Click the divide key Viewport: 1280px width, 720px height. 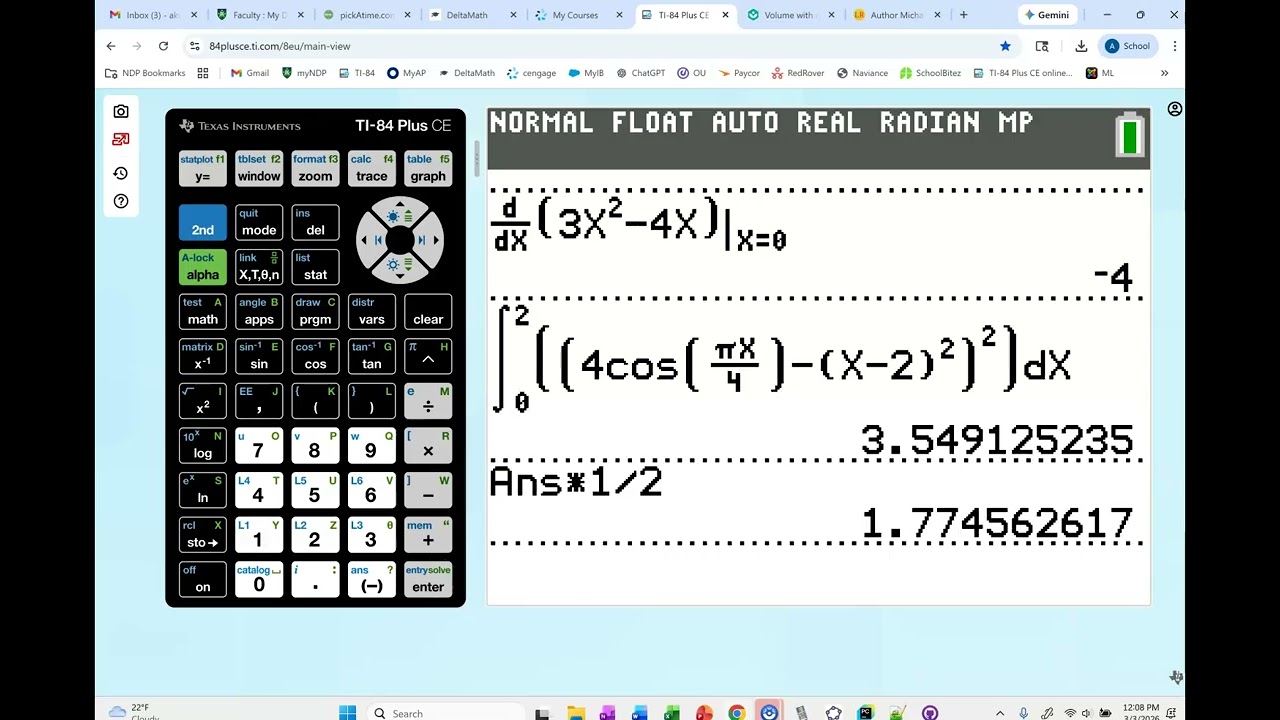pos(428,401)
